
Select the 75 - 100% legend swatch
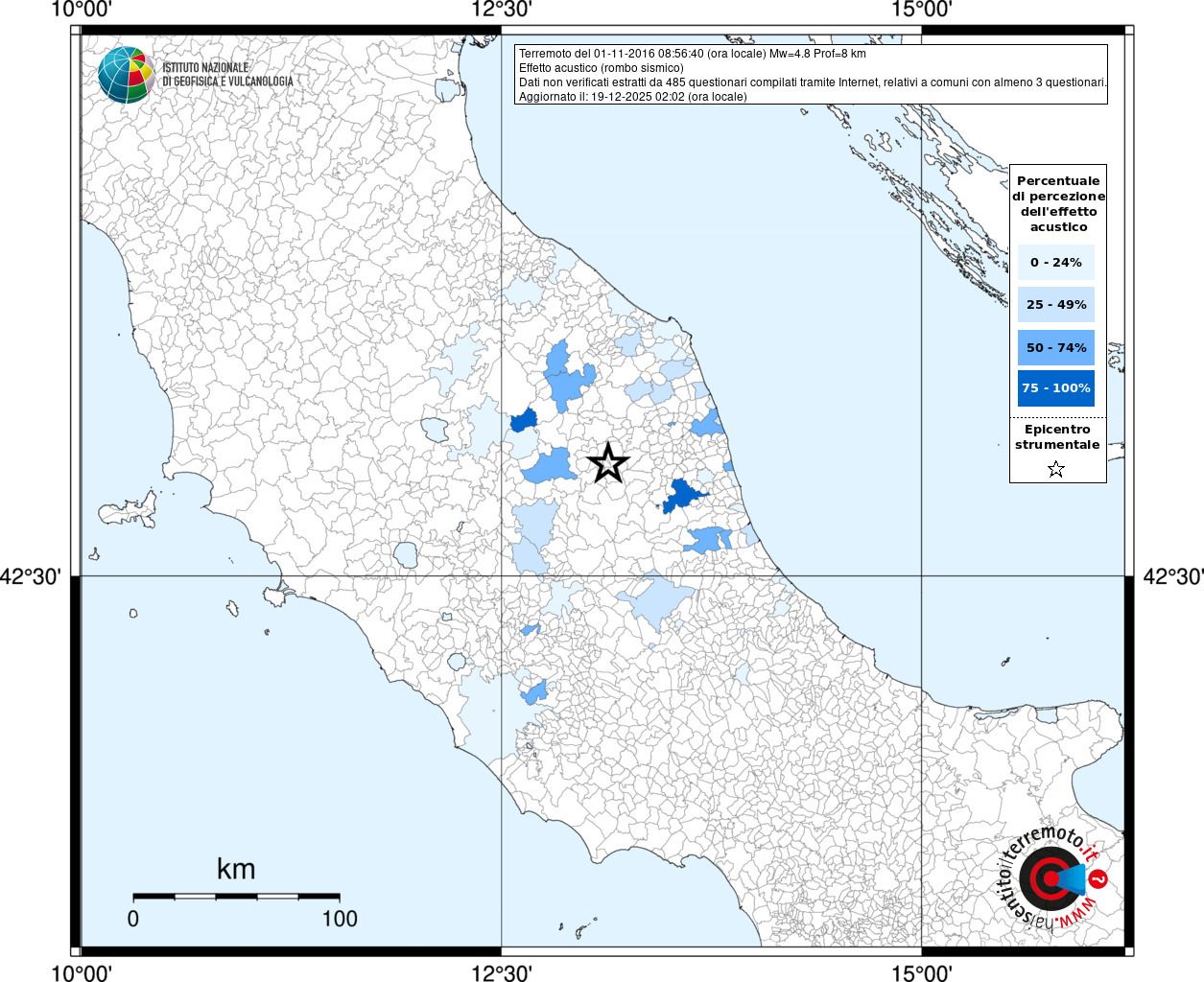(1055, 388)
